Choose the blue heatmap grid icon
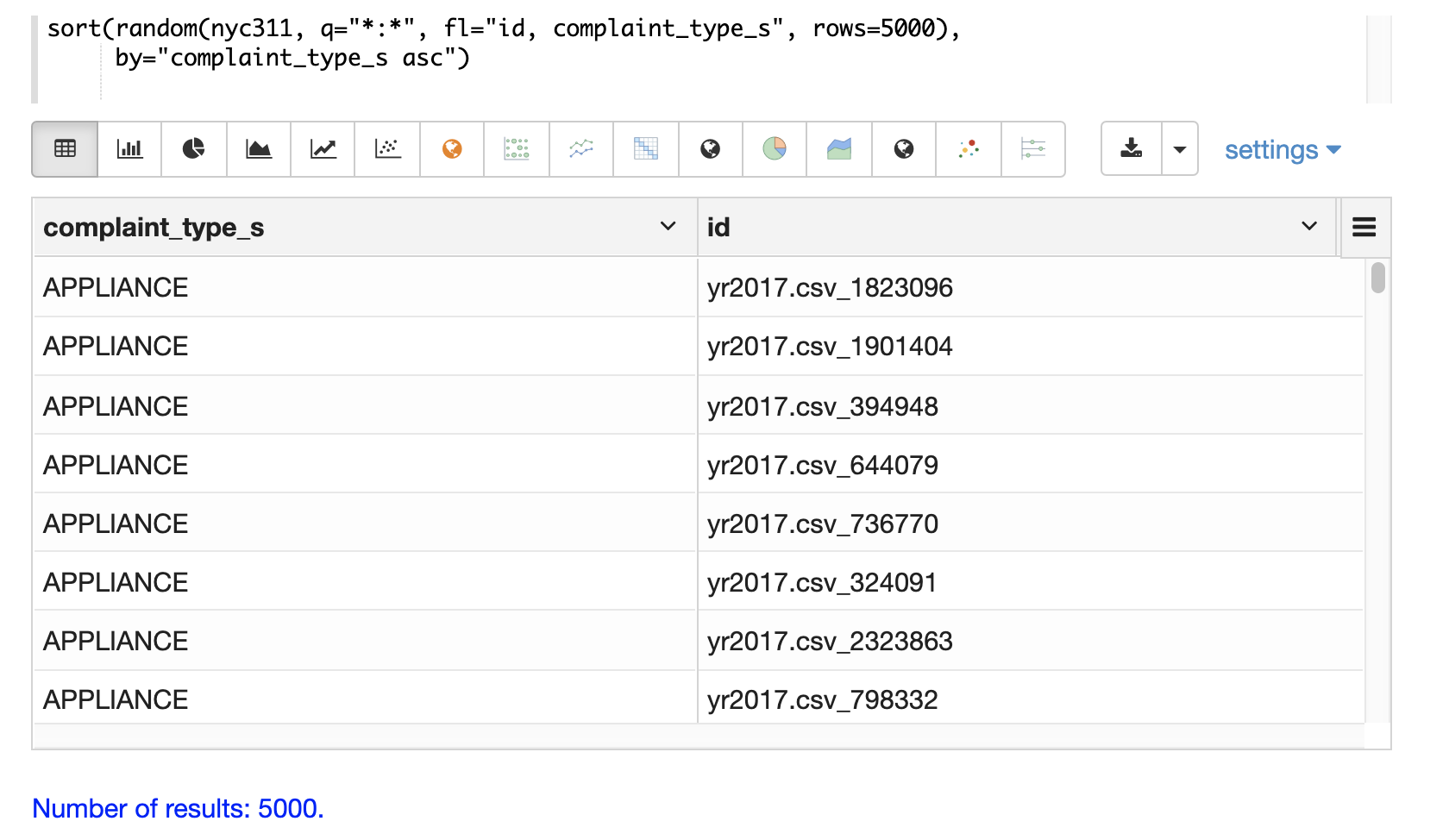 point(645,149)
